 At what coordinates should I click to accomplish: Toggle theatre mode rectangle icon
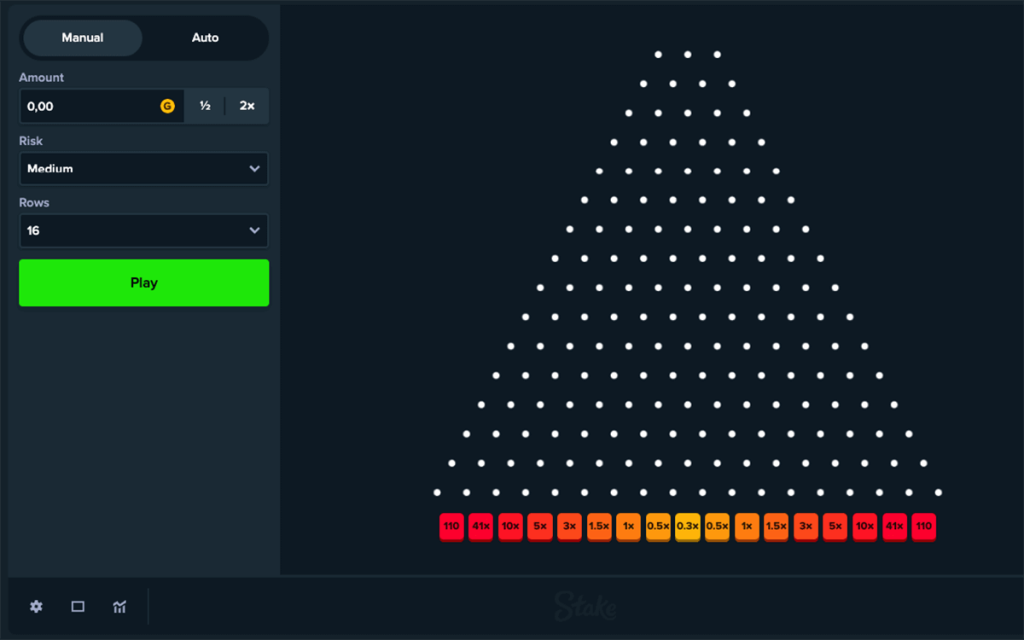click(78, 606)
